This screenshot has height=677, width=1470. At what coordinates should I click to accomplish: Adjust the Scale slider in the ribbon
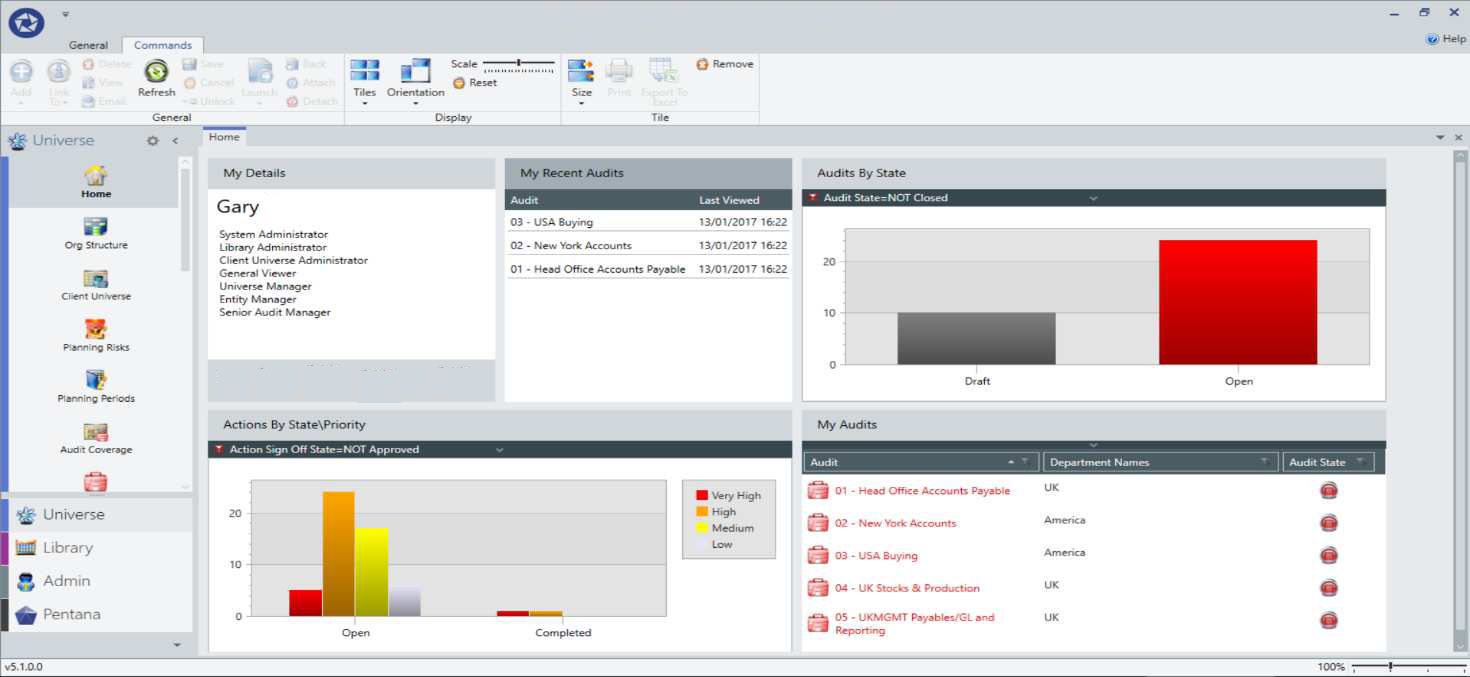click(x=520, y=63)
